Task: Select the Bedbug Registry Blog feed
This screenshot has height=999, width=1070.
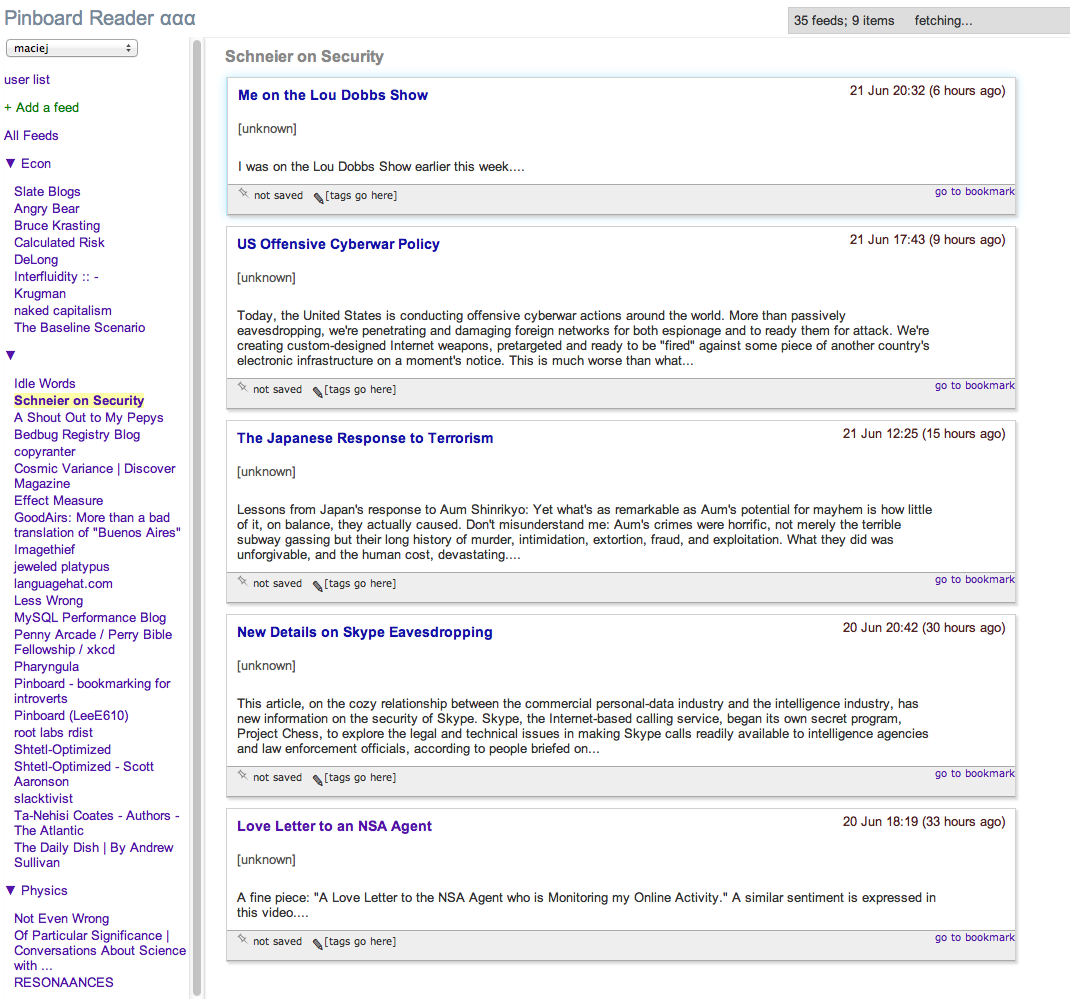Action: [x=77, y=434]
